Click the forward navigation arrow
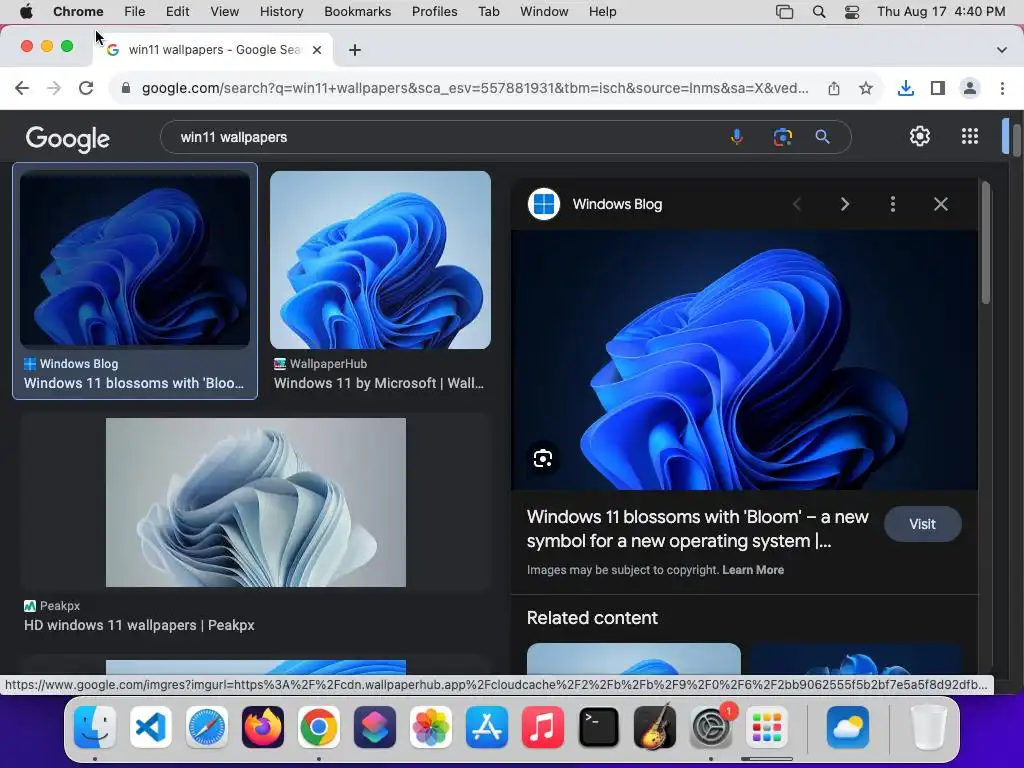Image resolution: width=1024 pixels, height=768 pixels. coord(54,88)
